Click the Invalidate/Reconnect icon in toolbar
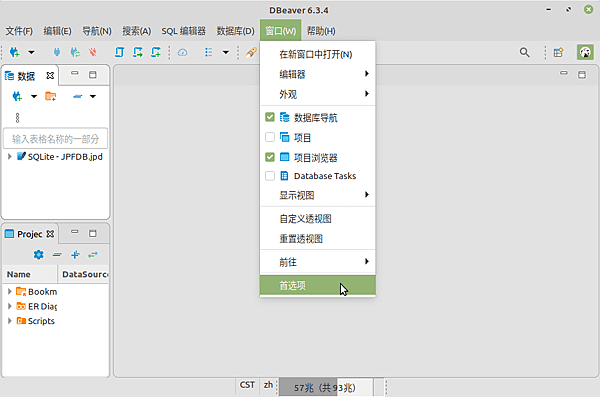 75,52
